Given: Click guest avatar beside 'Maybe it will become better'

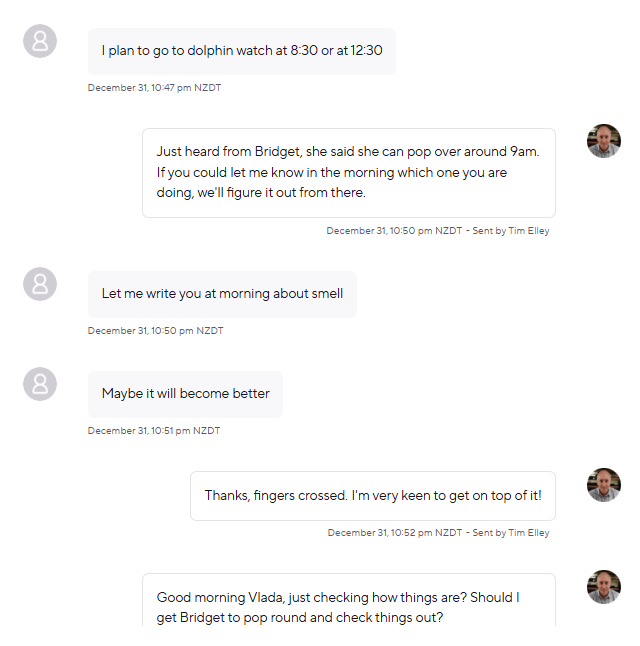Looking at the screenshot, I should pyautogui.click(x=40, y=384).
